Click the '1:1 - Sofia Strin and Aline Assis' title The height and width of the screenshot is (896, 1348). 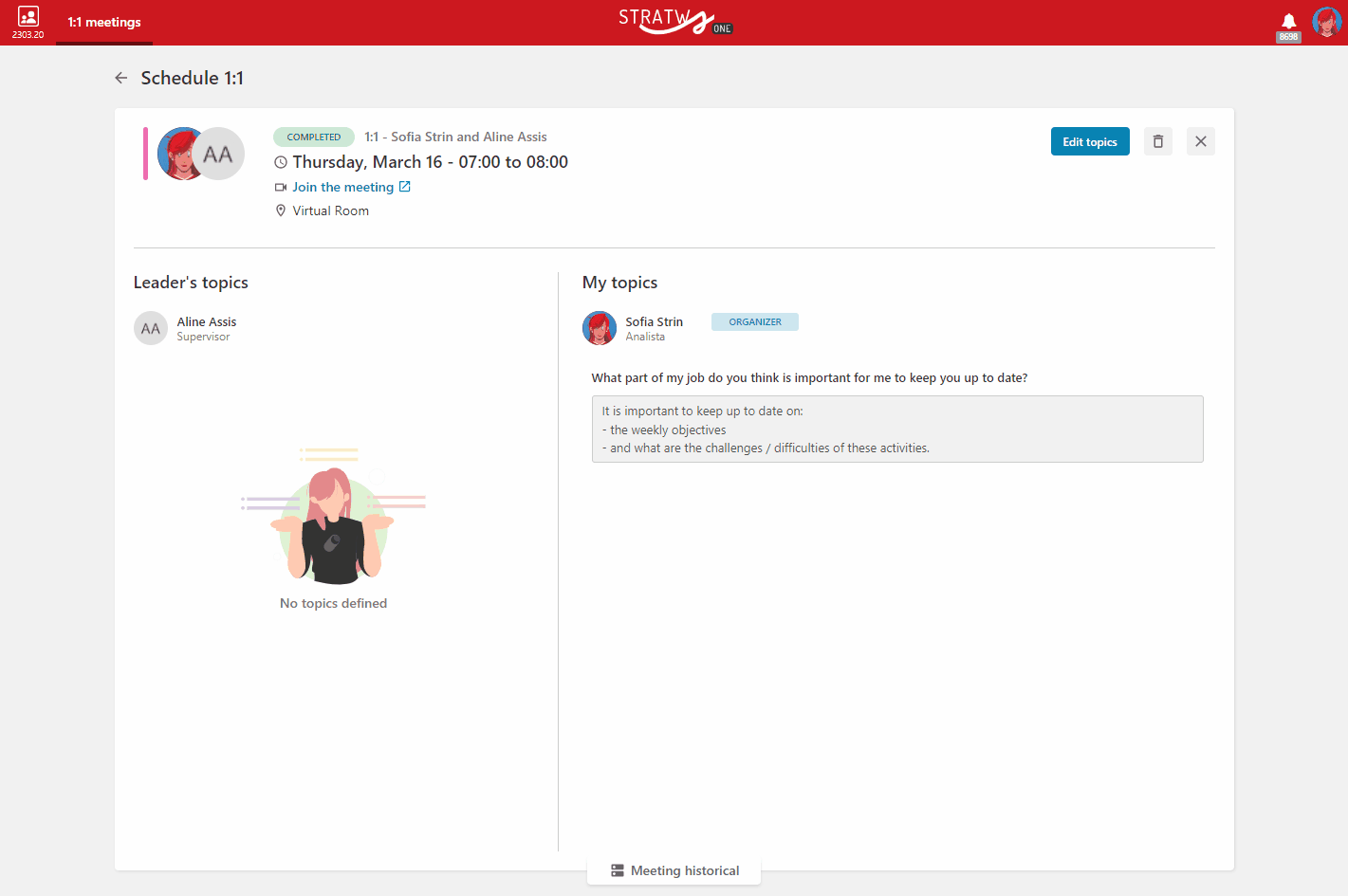pos(456,137)
